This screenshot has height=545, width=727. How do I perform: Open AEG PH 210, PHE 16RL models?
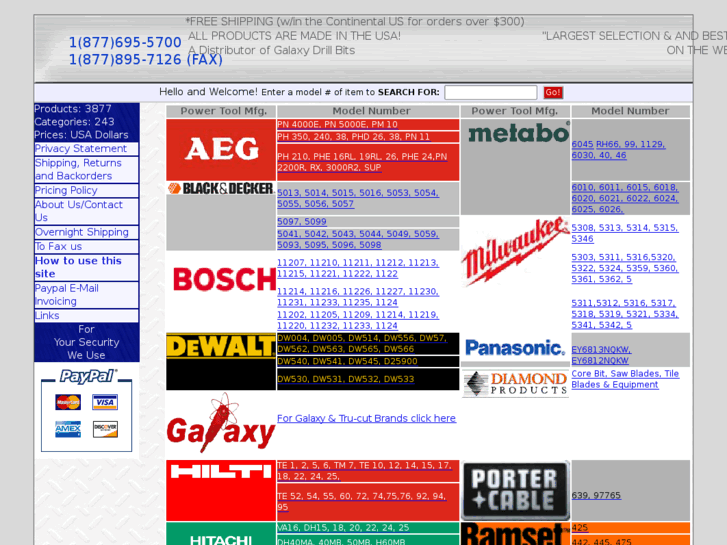pyautogui.click(x=362, y=162)
